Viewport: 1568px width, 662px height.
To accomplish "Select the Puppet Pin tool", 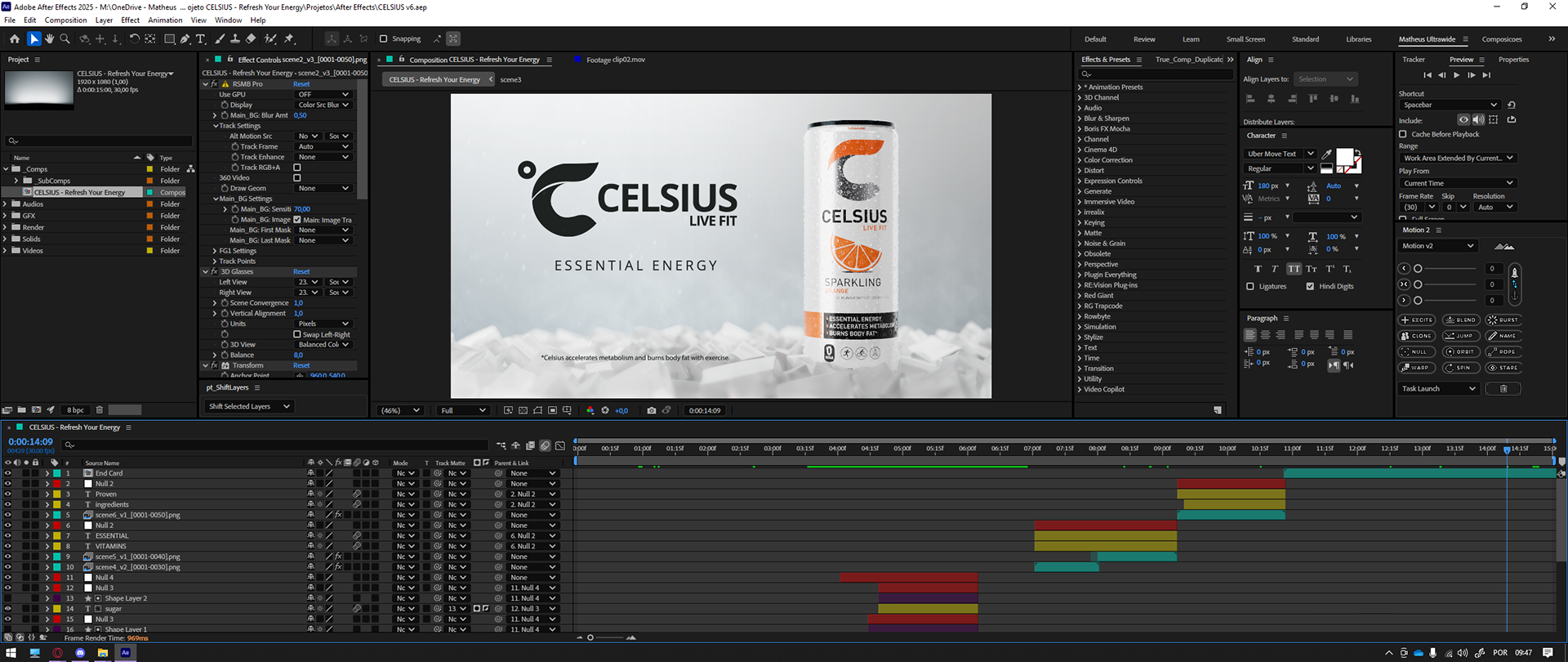I will tap(289, 38).
